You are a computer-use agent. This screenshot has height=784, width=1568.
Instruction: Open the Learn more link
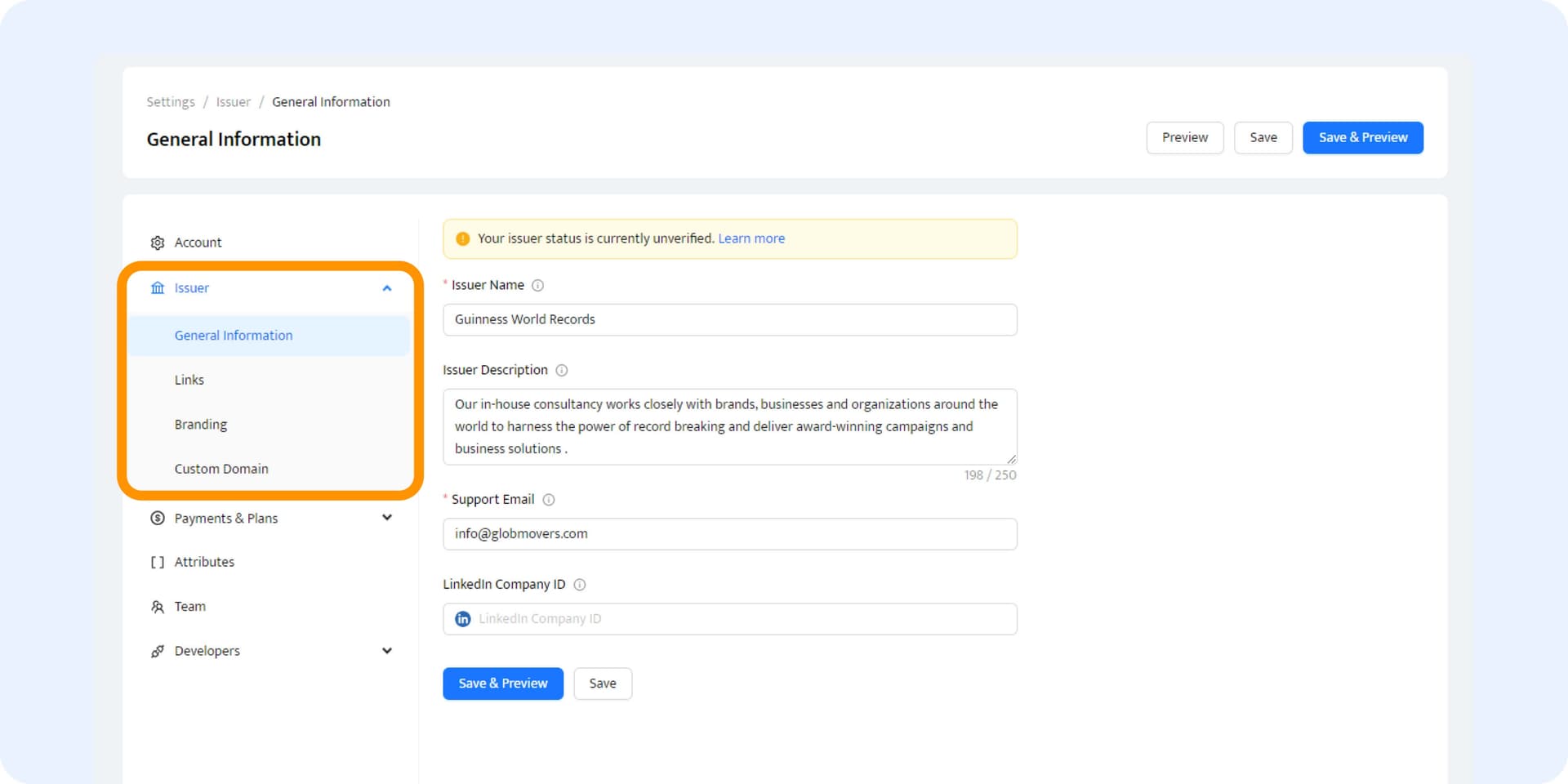point(751,238)
